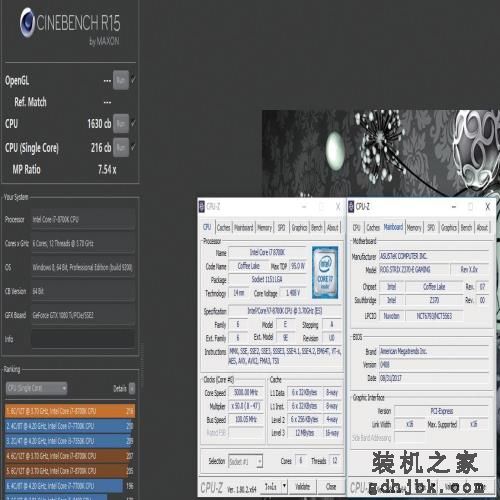Click the Validate button in left CPU-Z
500x500 pixels.
tap(302, 487)
